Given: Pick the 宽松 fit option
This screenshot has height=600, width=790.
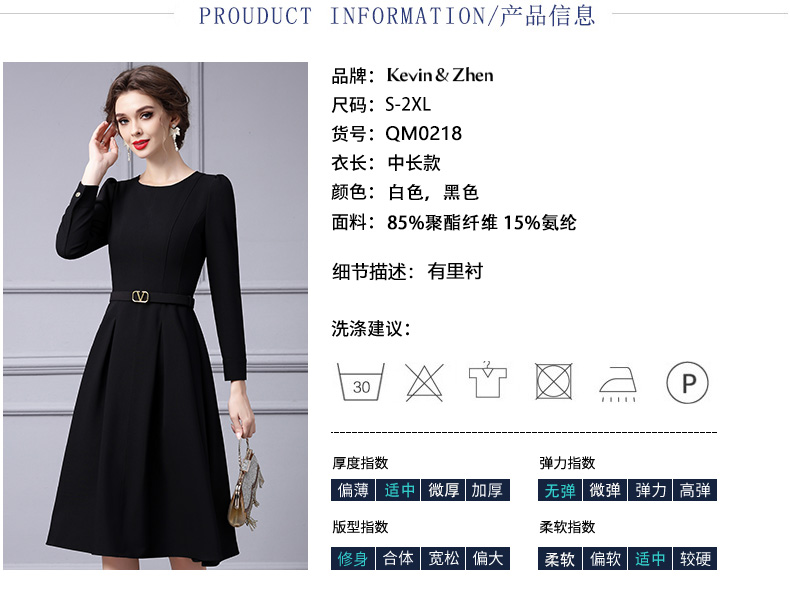Looking at the screenshot, I should click(443, 558).
